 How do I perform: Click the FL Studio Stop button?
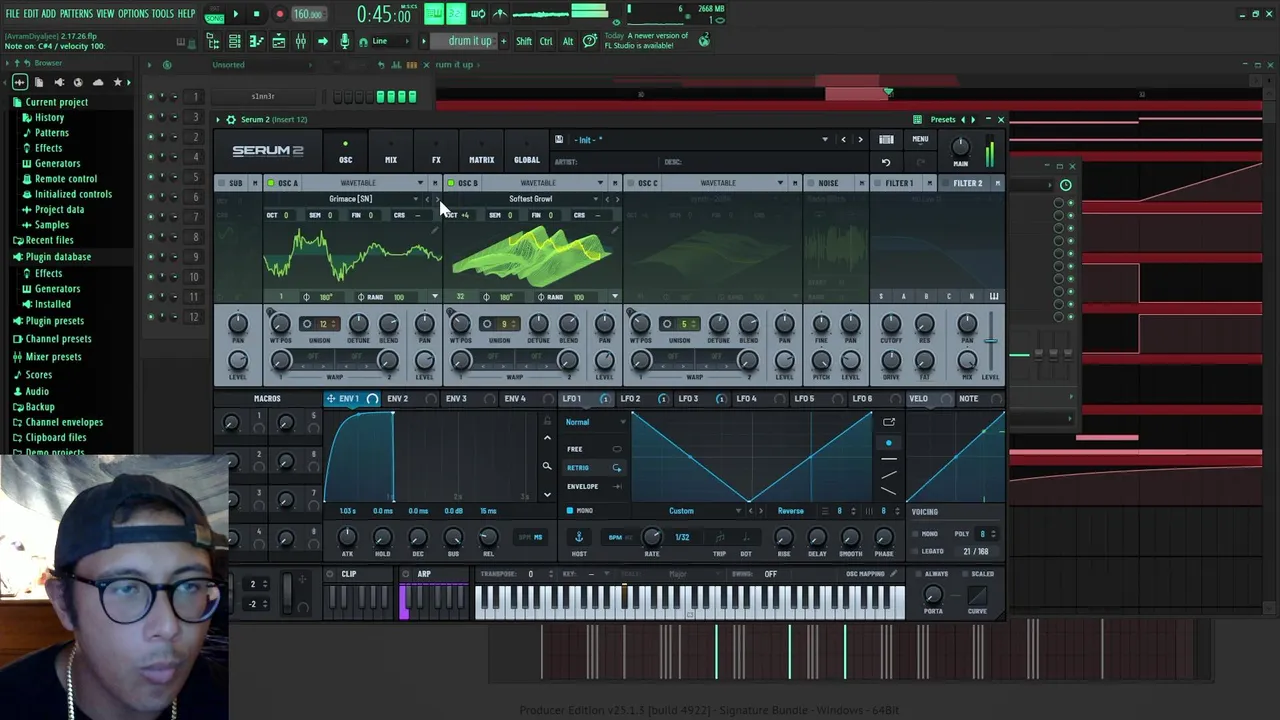256,14
